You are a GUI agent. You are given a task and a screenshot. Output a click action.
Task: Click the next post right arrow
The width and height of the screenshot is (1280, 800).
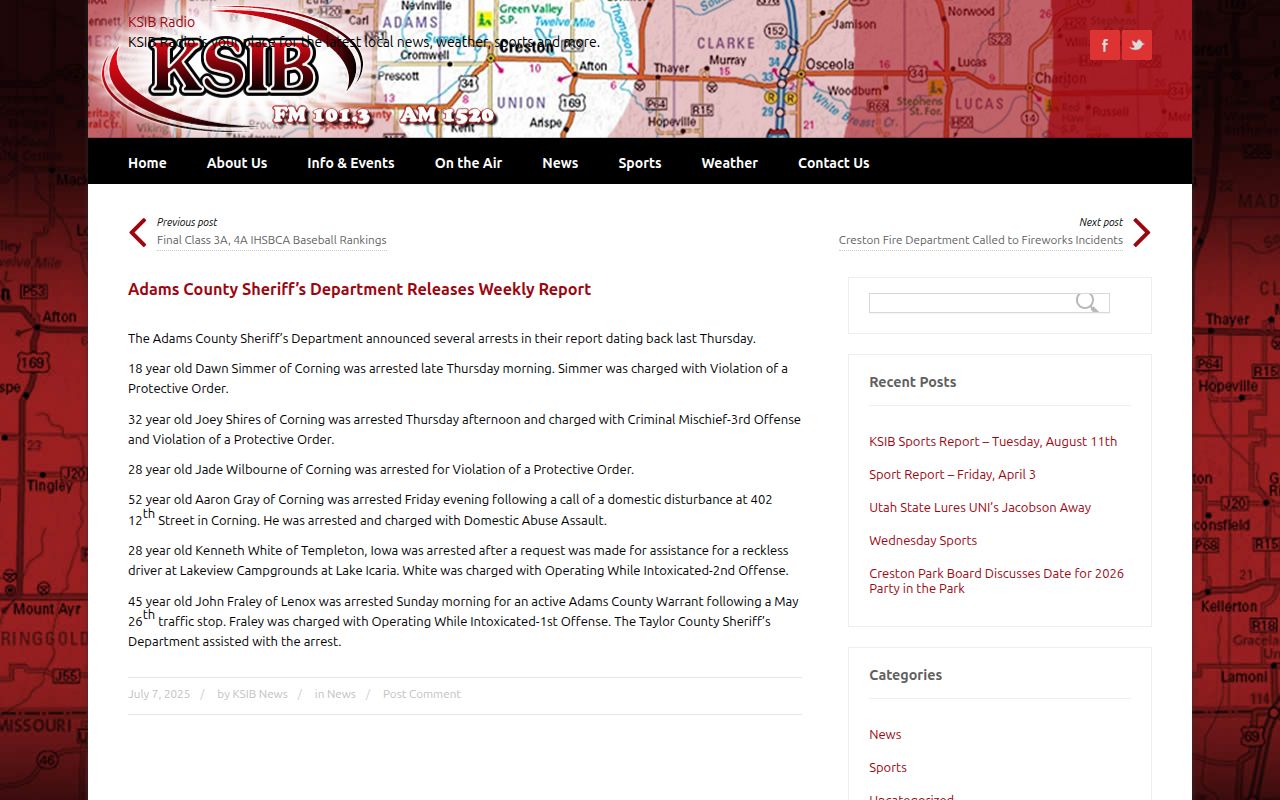[1142, 232]
